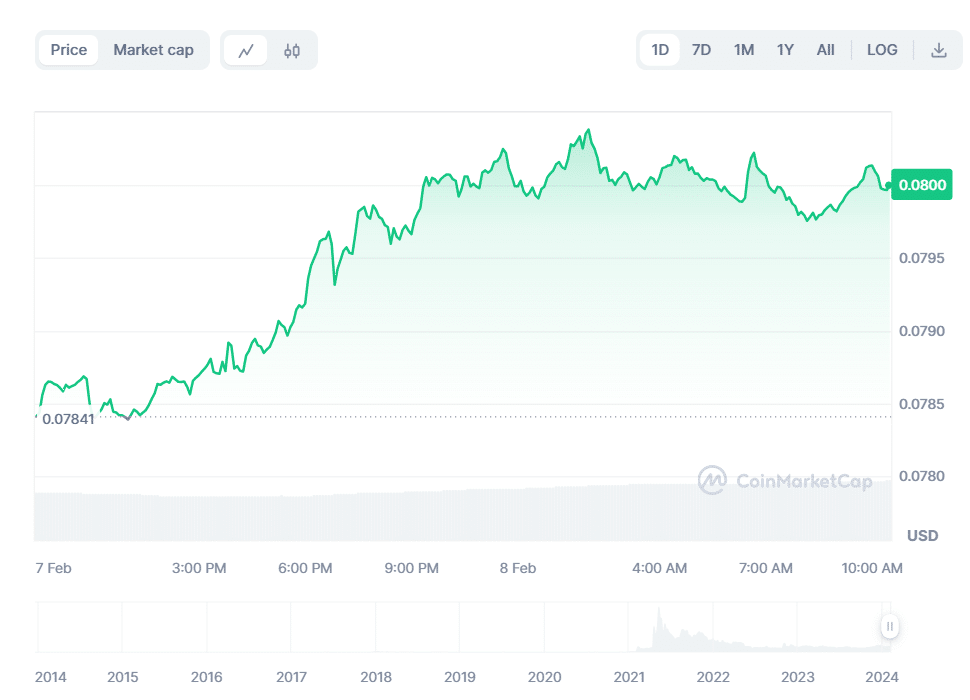Image resolution: width=970 pixels, height=700 pixels.
Task: Click the 0.07841 baseline price label
Action: click(66, 419)
